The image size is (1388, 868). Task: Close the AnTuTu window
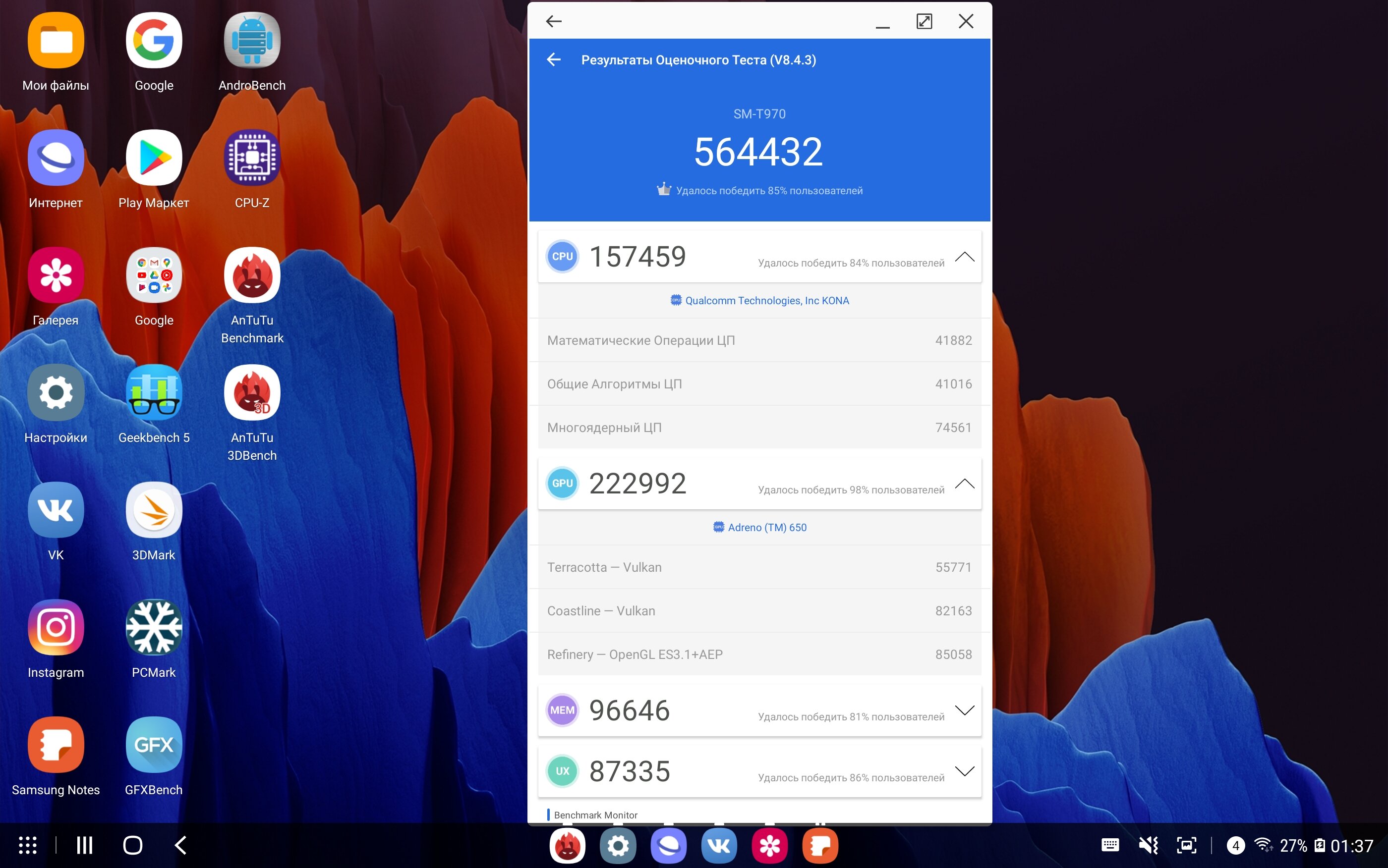[x=966, y=21]
